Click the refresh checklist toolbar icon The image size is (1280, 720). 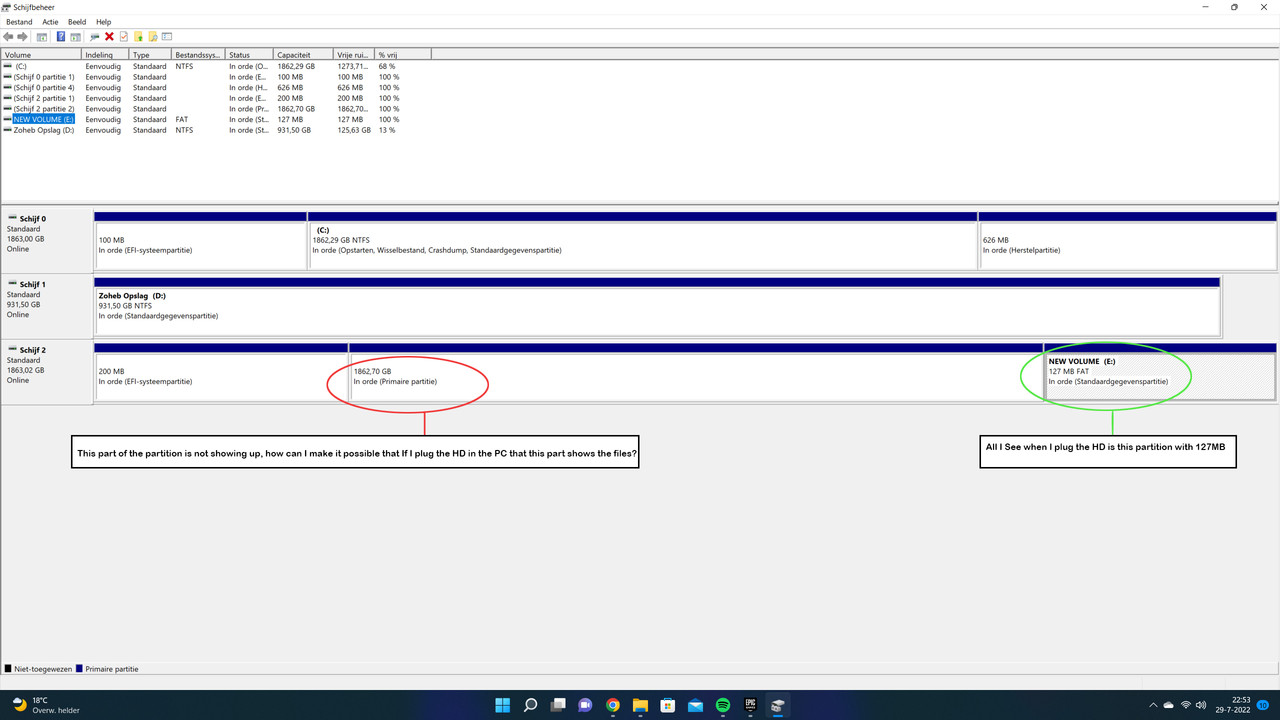coord(123,36)
